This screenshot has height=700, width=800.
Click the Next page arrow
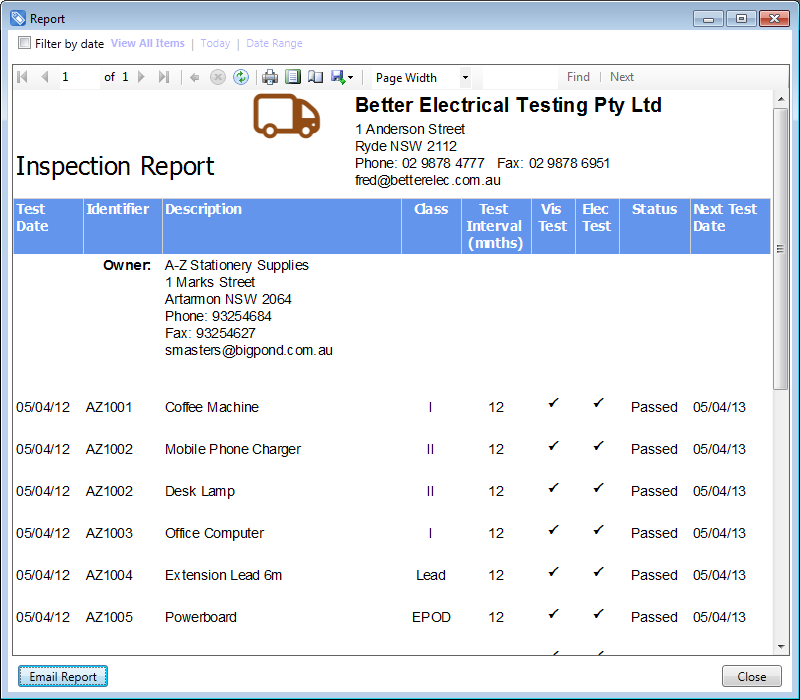pyautogui.click(x=142, y=77)
